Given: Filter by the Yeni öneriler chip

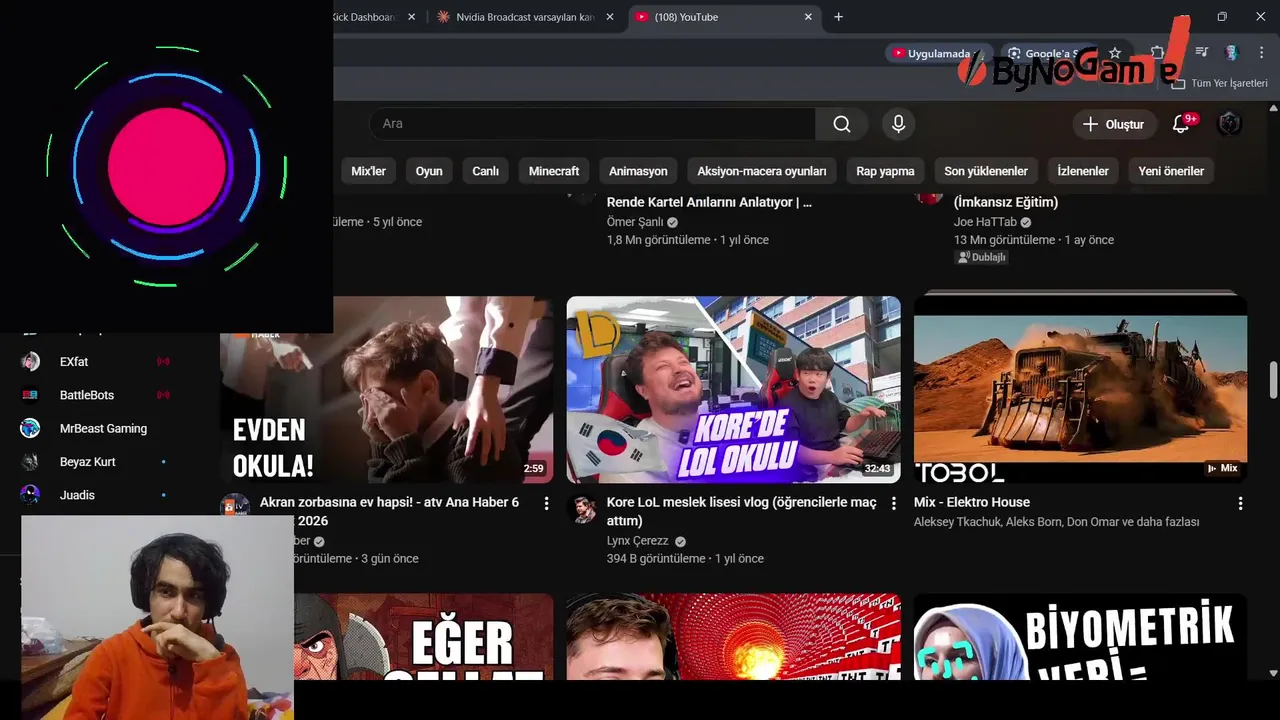Looking at the screenshot, I should point(1171,171).
